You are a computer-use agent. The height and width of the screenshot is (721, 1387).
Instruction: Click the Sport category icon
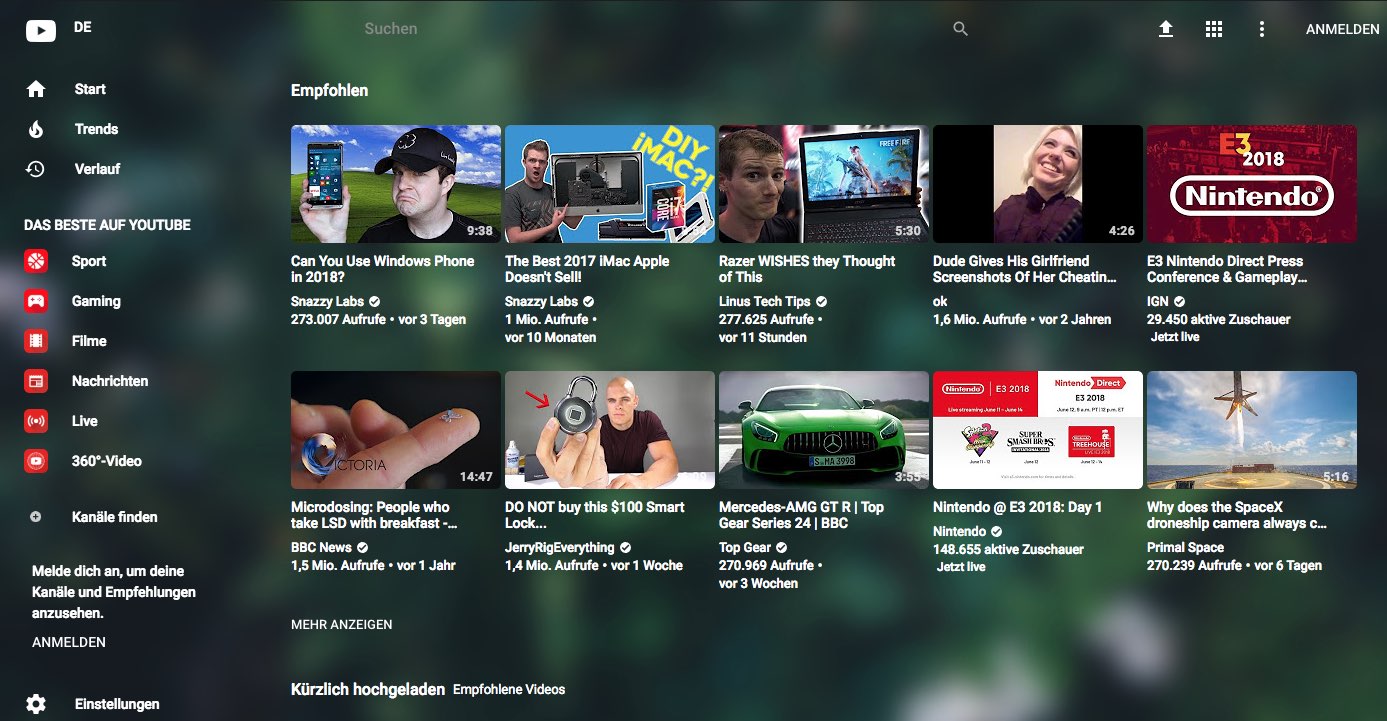click(36, 261)
